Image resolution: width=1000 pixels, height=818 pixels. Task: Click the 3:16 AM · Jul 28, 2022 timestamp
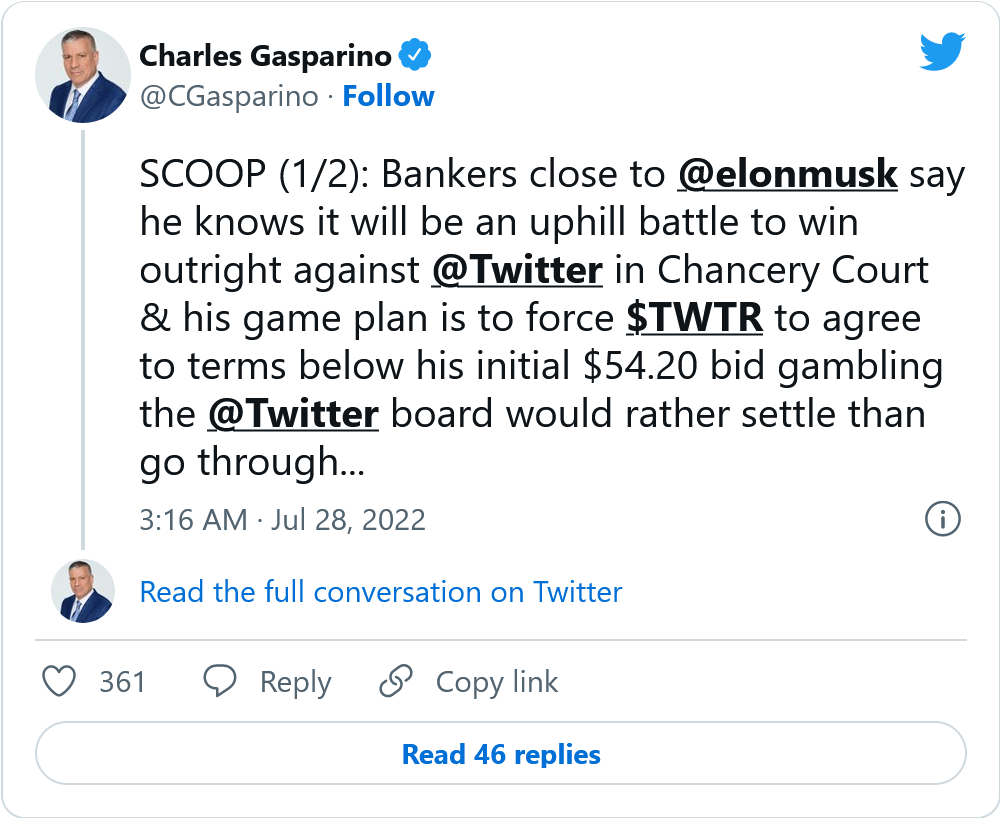[x=283, y=520]
